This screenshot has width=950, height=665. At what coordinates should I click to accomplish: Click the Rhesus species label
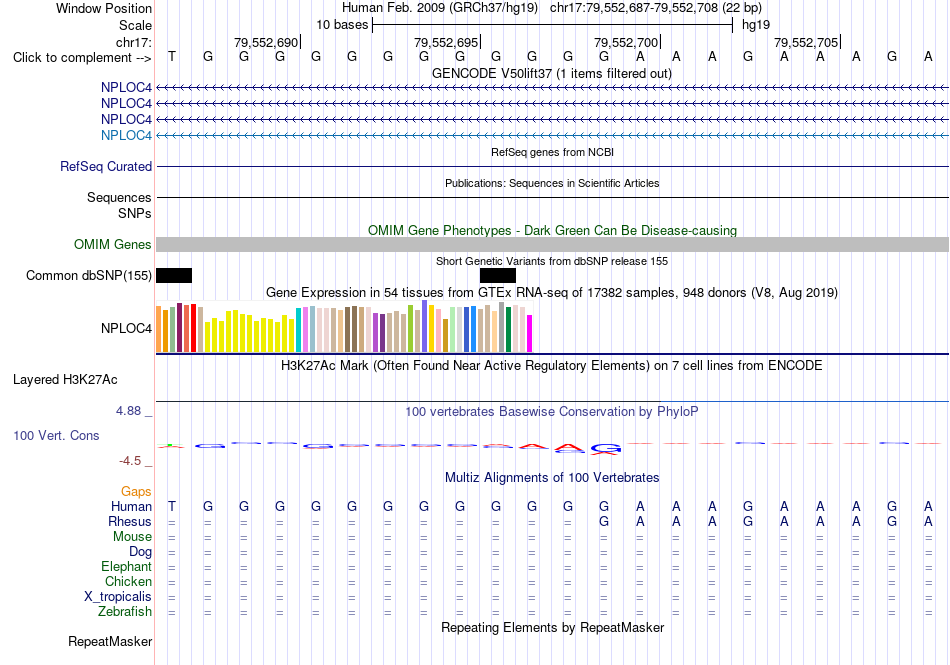click(x=130, y=521)
